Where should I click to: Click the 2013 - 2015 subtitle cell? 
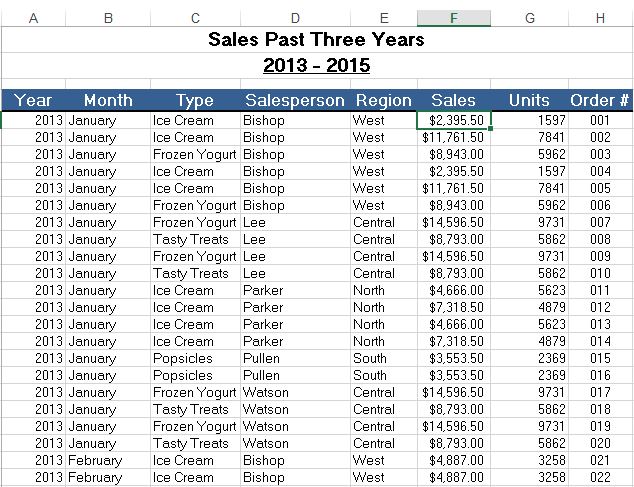point(316,65)
